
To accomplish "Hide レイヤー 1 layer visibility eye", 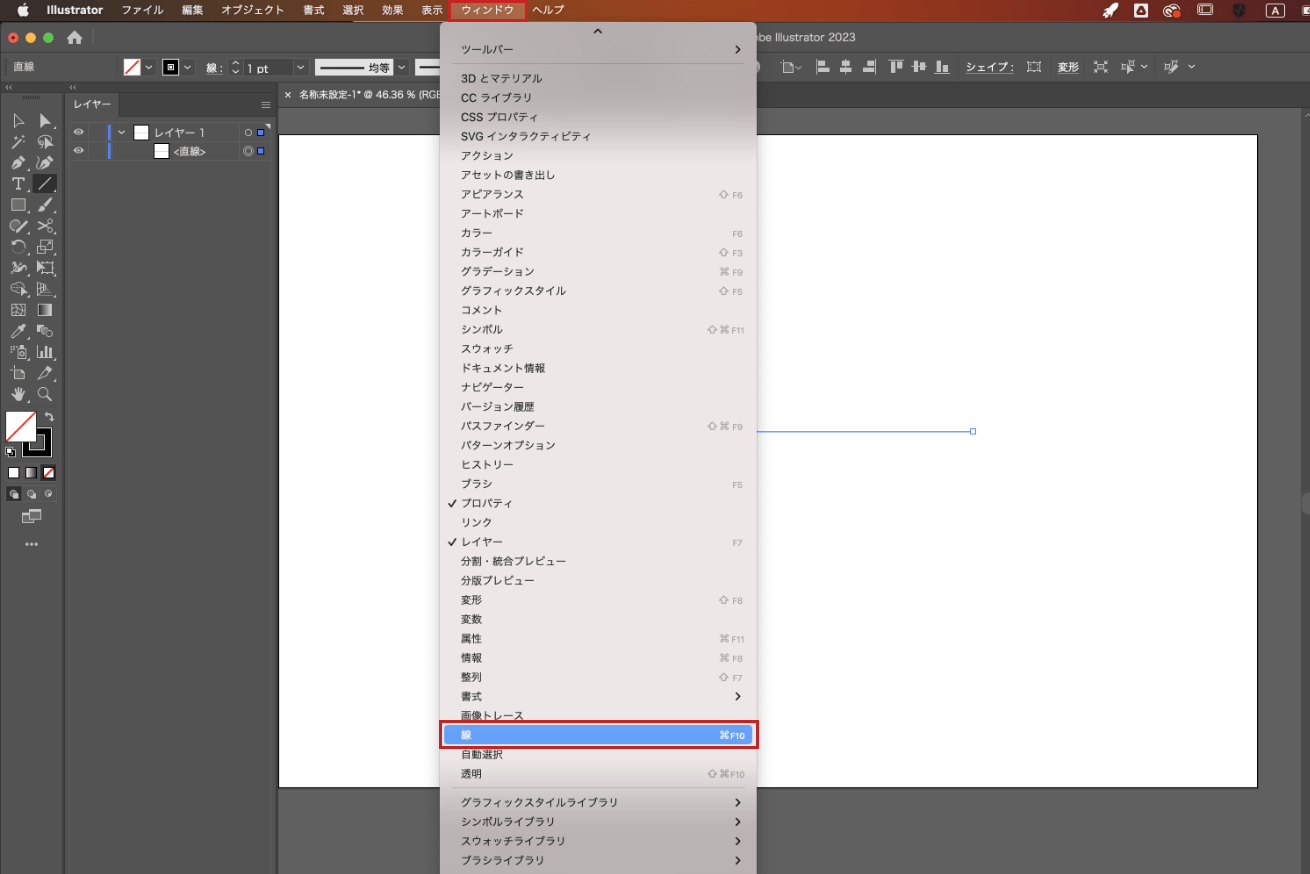I will pyautogui.click(x=78, y=132).
